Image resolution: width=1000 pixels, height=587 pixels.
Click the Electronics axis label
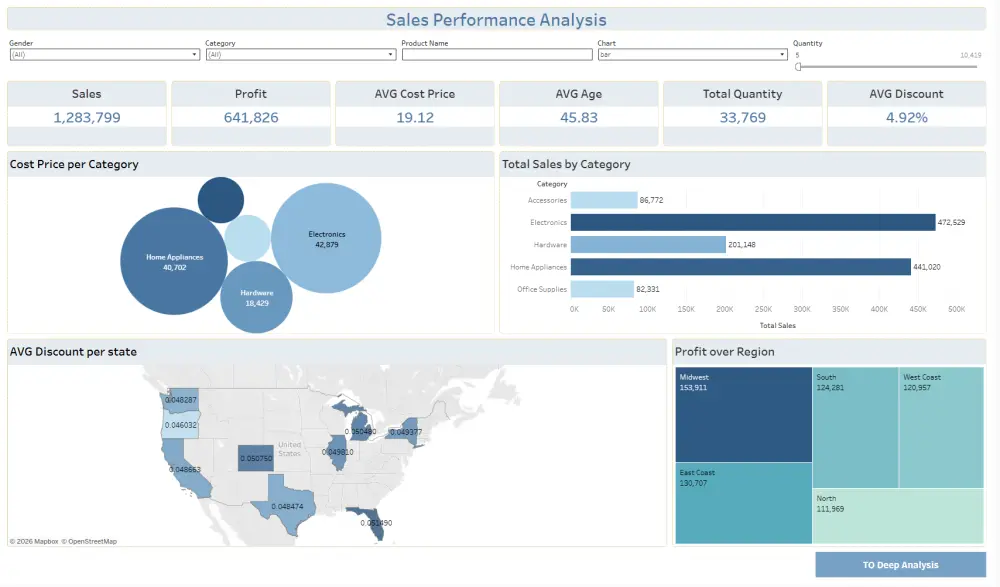548,223
